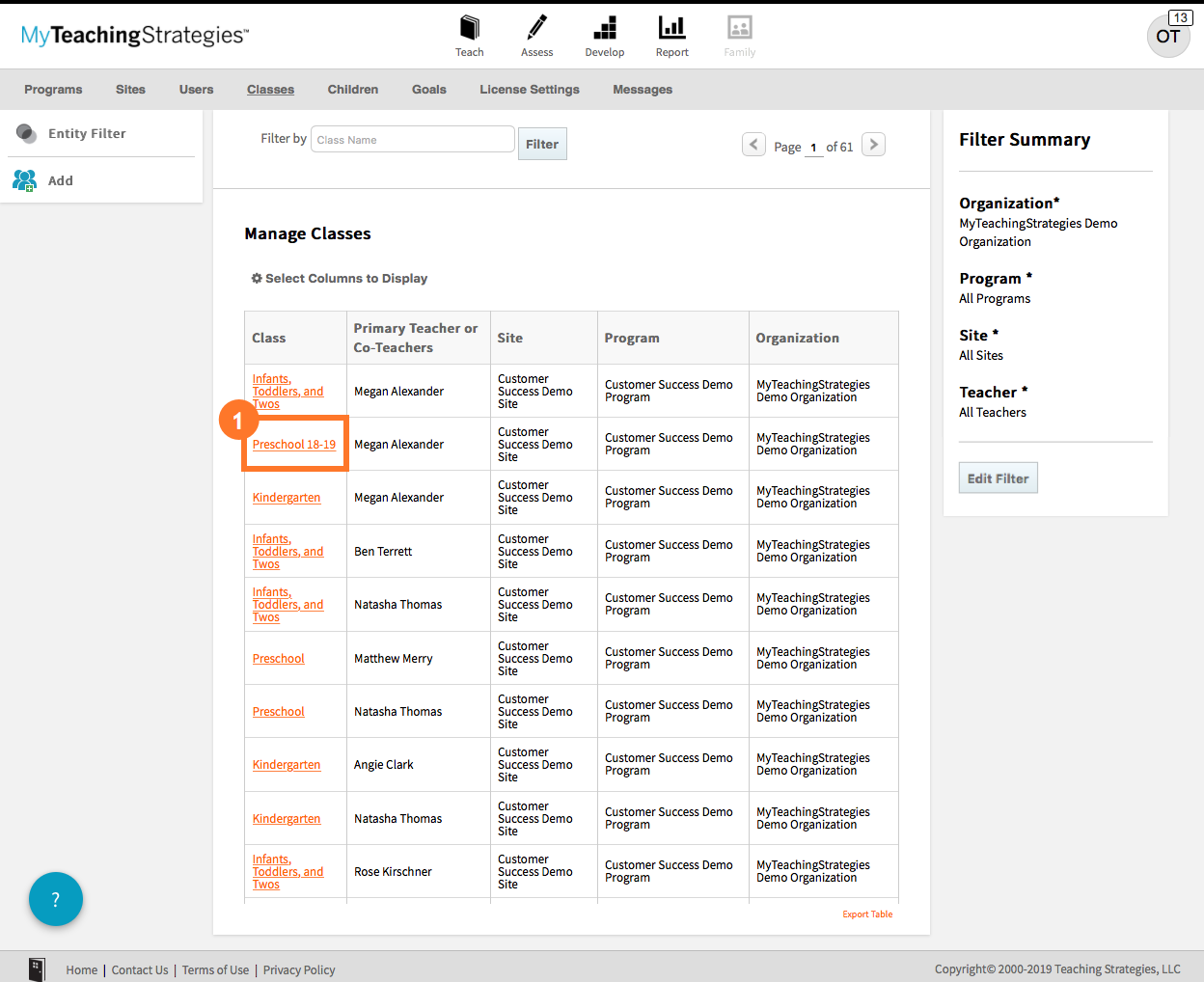The image size is (1204, 982).
Task: Open the Report chart icon
Action: click(x=671, y=28)
